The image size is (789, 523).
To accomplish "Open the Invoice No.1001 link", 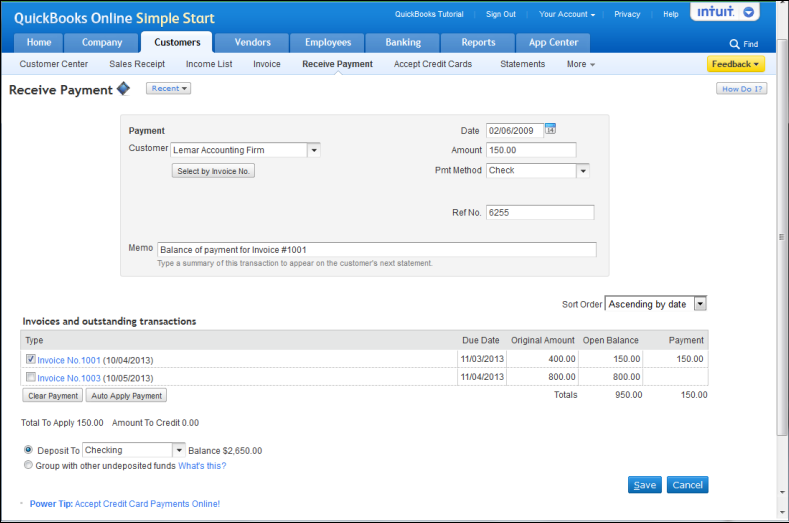I will coord(69,360).
